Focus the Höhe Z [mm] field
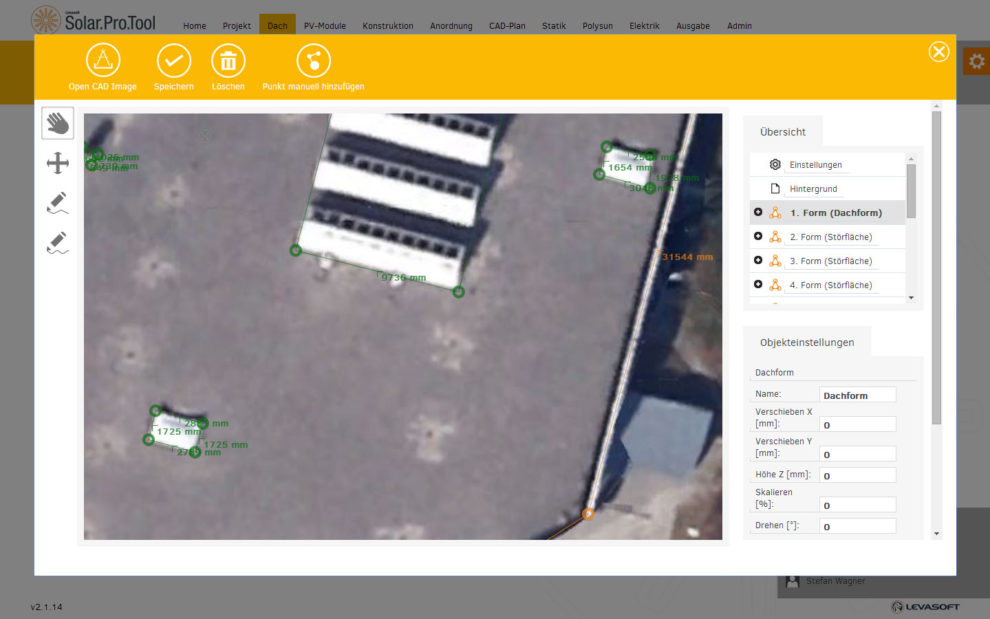 tap(857, 475)
